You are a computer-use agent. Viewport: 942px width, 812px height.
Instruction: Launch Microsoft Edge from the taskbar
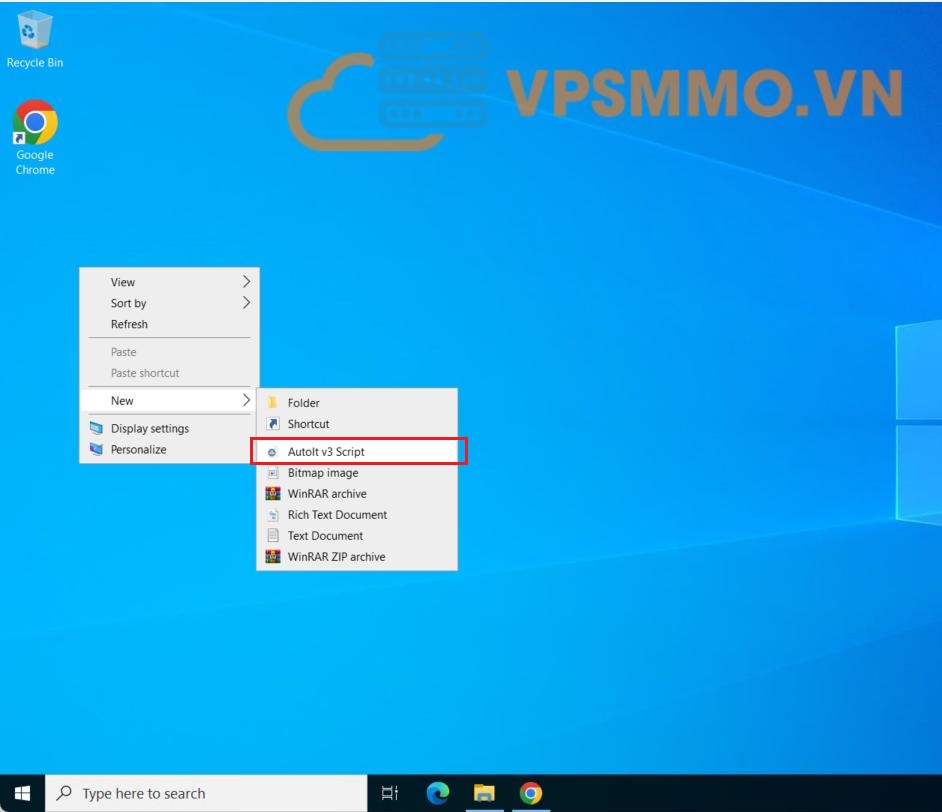pos(437,793)
